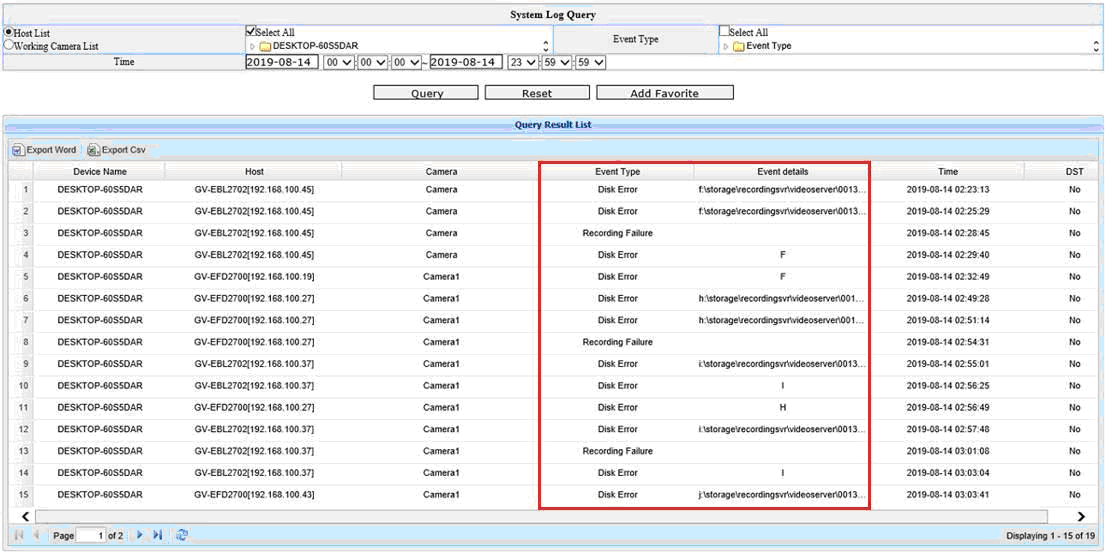The height and width of the screenshot is (553, 1106).
Task: Select the Working Camera List radio button
Action: click(x=8, y=45)
